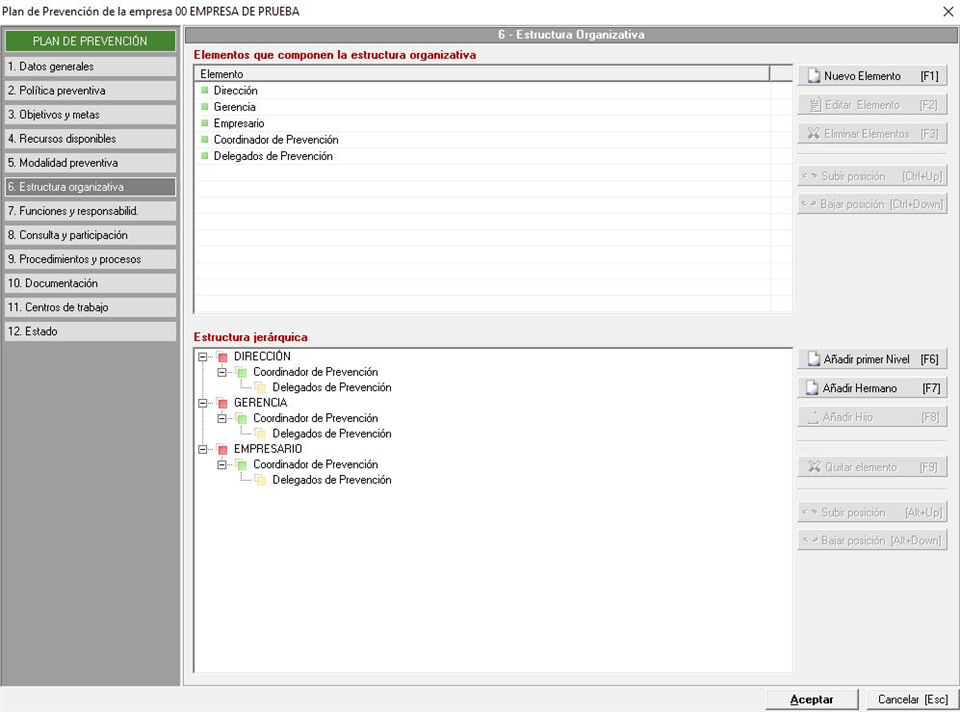Screen dimensions: 960x712
Task: Click Añadir Hermano [F7] button
Action: [x=872, y=388]
